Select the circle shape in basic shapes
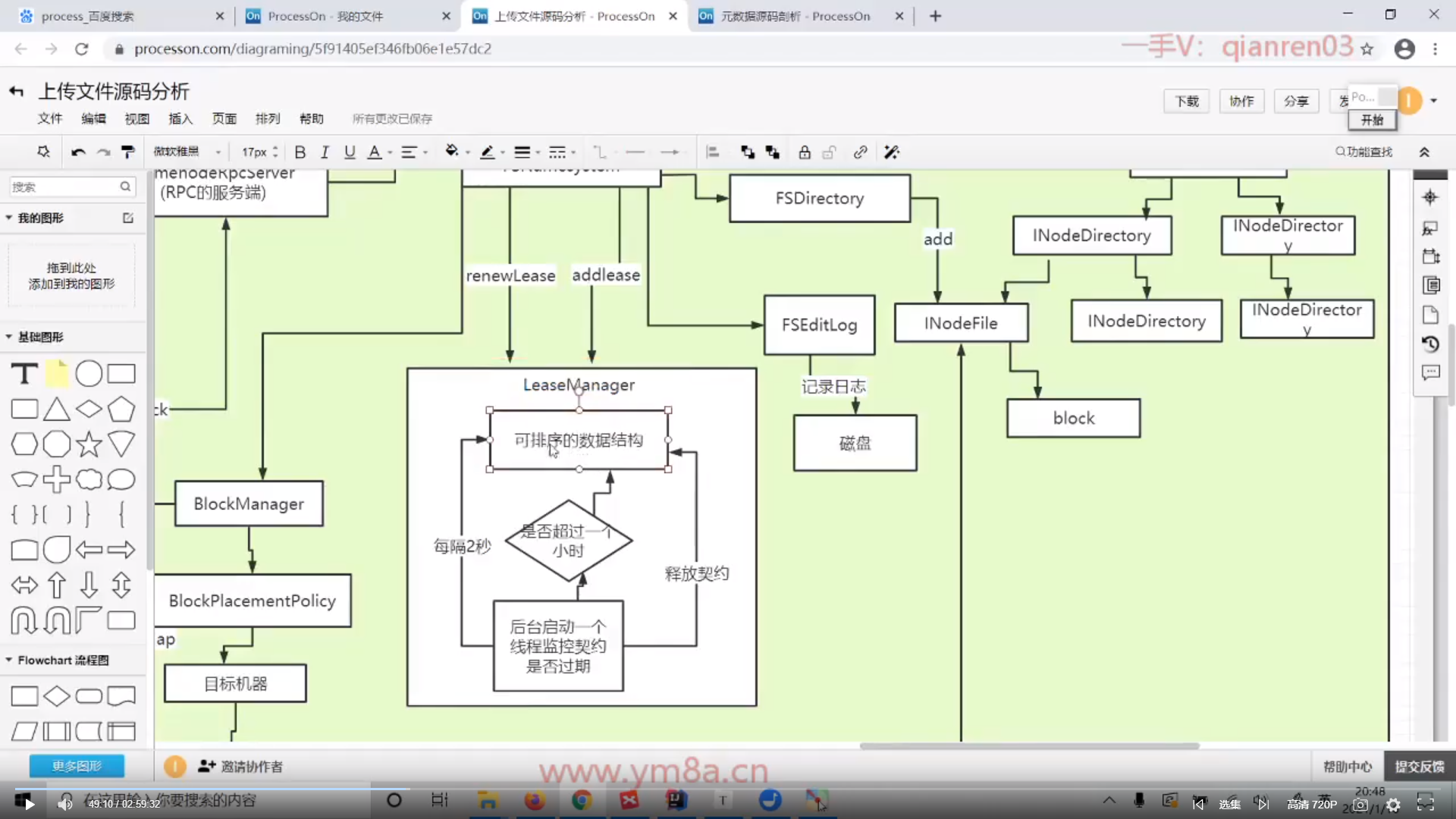 click(89, 373)
